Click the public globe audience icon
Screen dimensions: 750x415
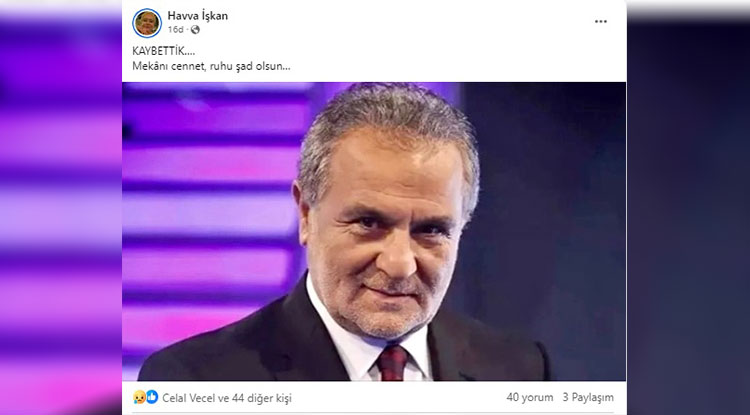pos(195,30)
